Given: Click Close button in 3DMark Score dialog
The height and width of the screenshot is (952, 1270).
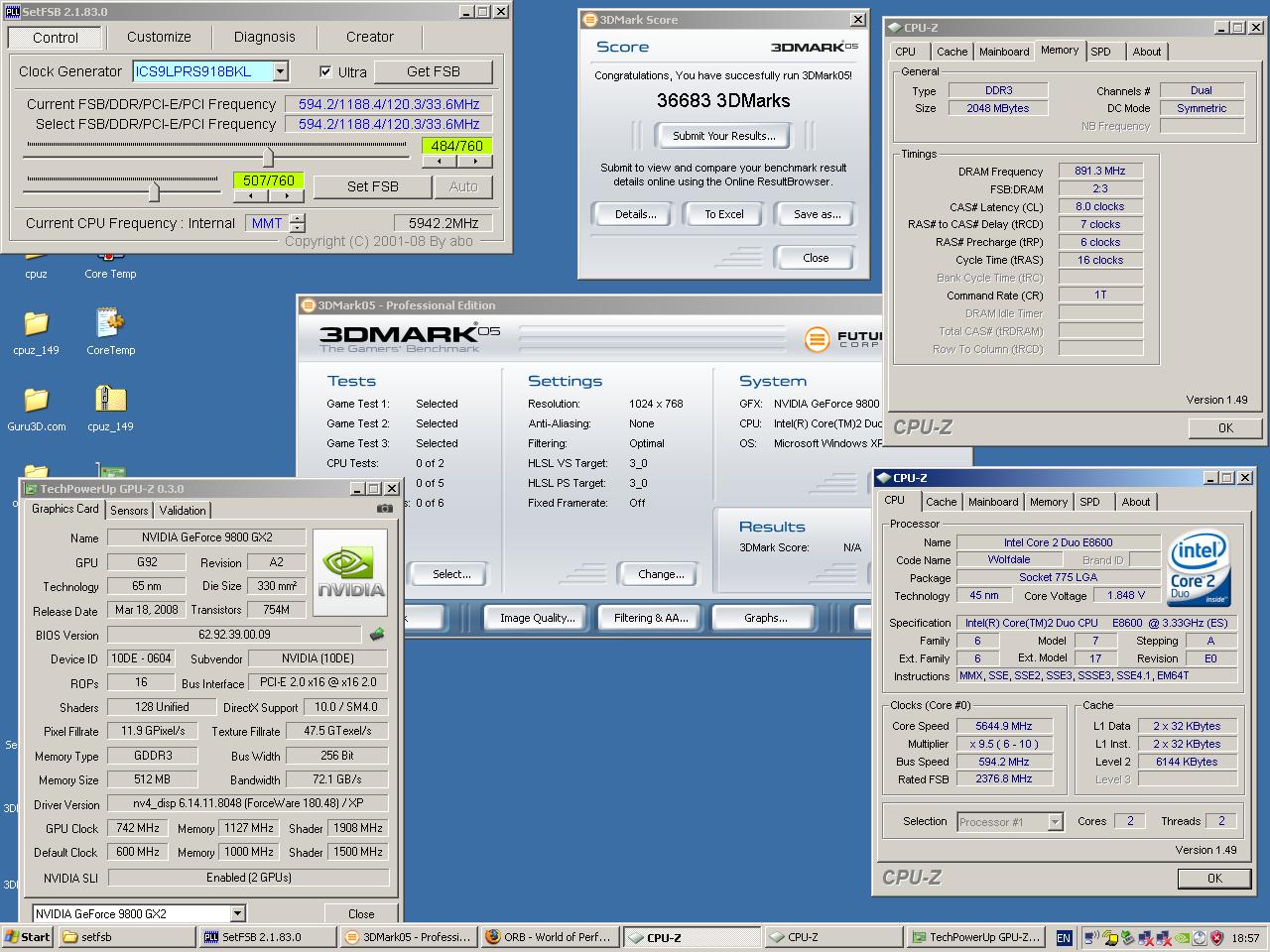Looking at the screenshot, I should pos(816,258).
